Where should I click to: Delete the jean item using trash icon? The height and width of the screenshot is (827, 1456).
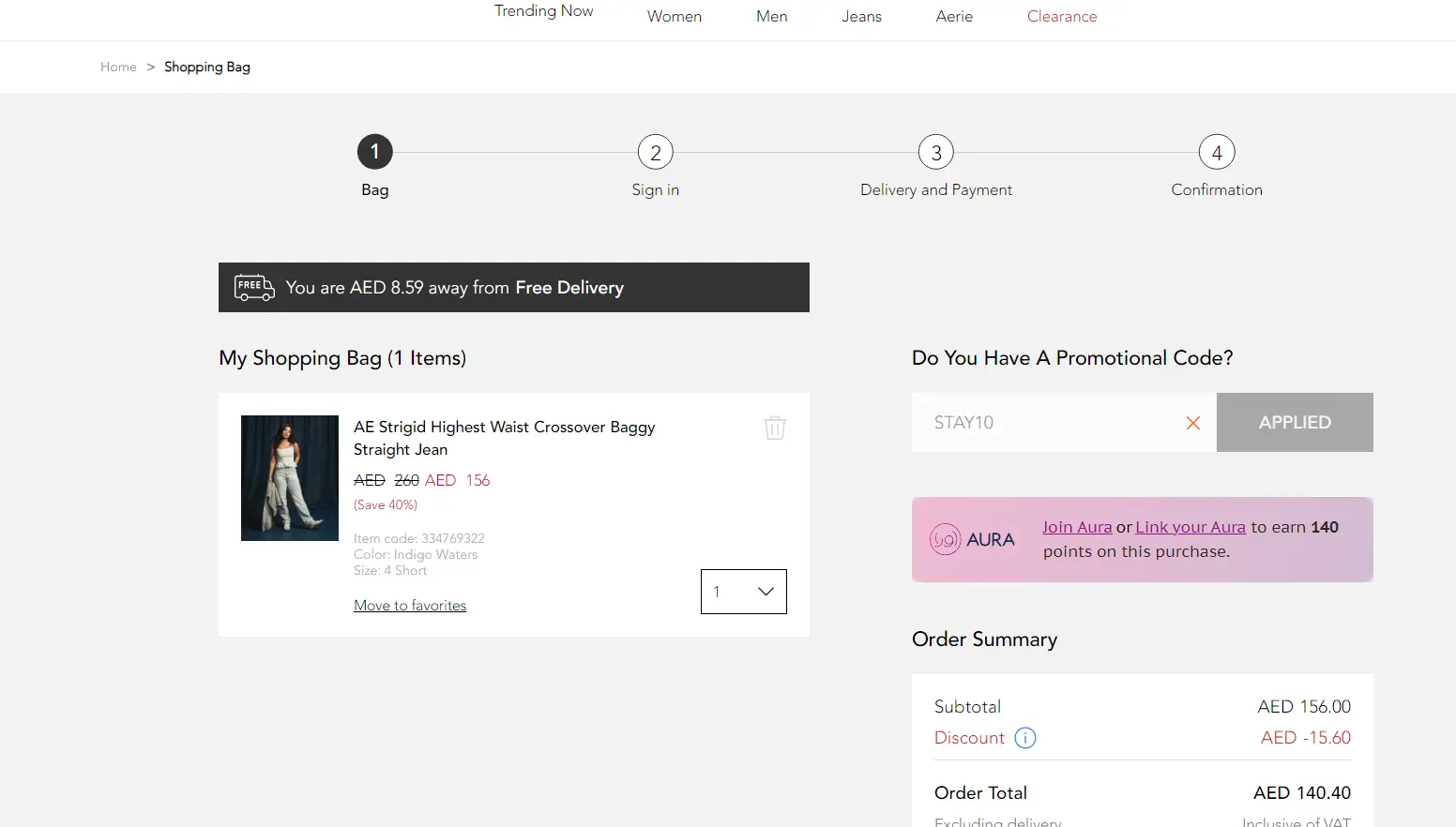(x=774, y=428)
